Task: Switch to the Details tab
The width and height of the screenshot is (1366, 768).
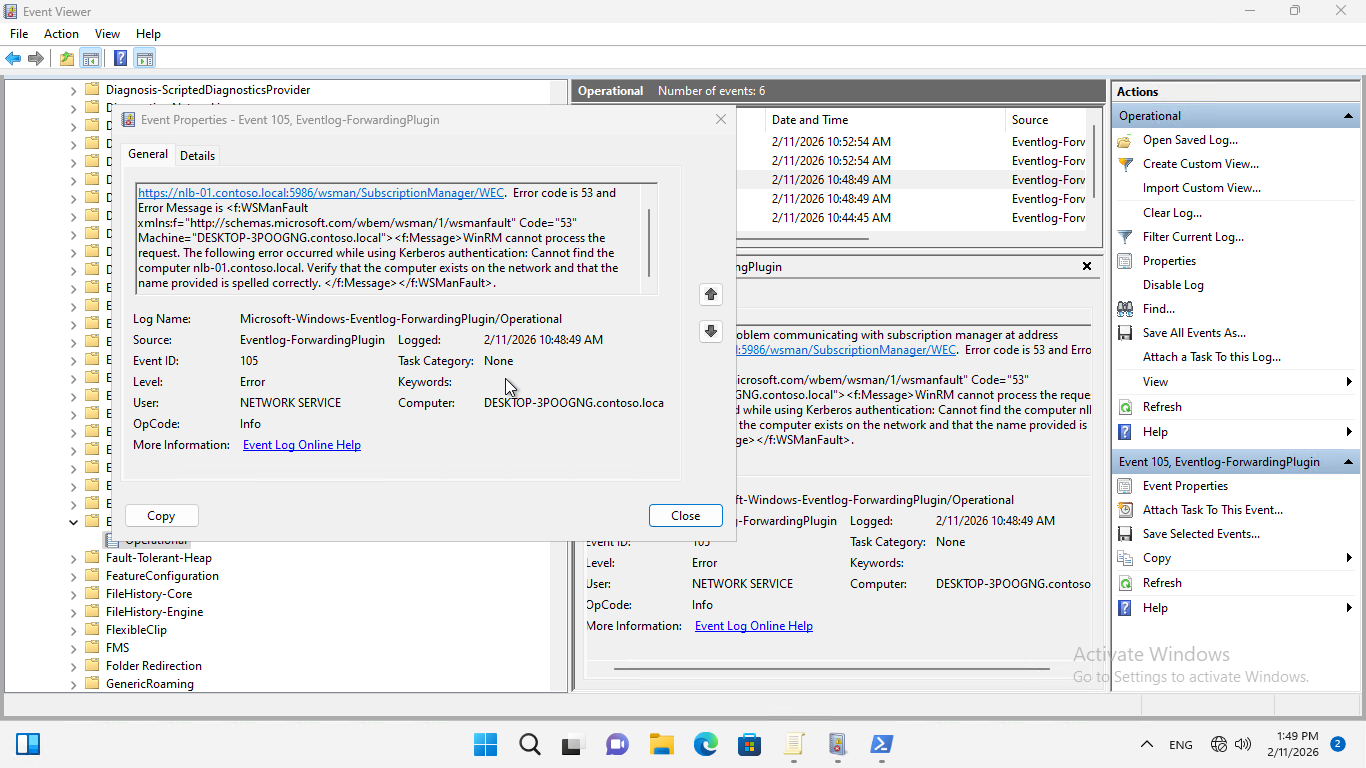Action: (197, 155)
